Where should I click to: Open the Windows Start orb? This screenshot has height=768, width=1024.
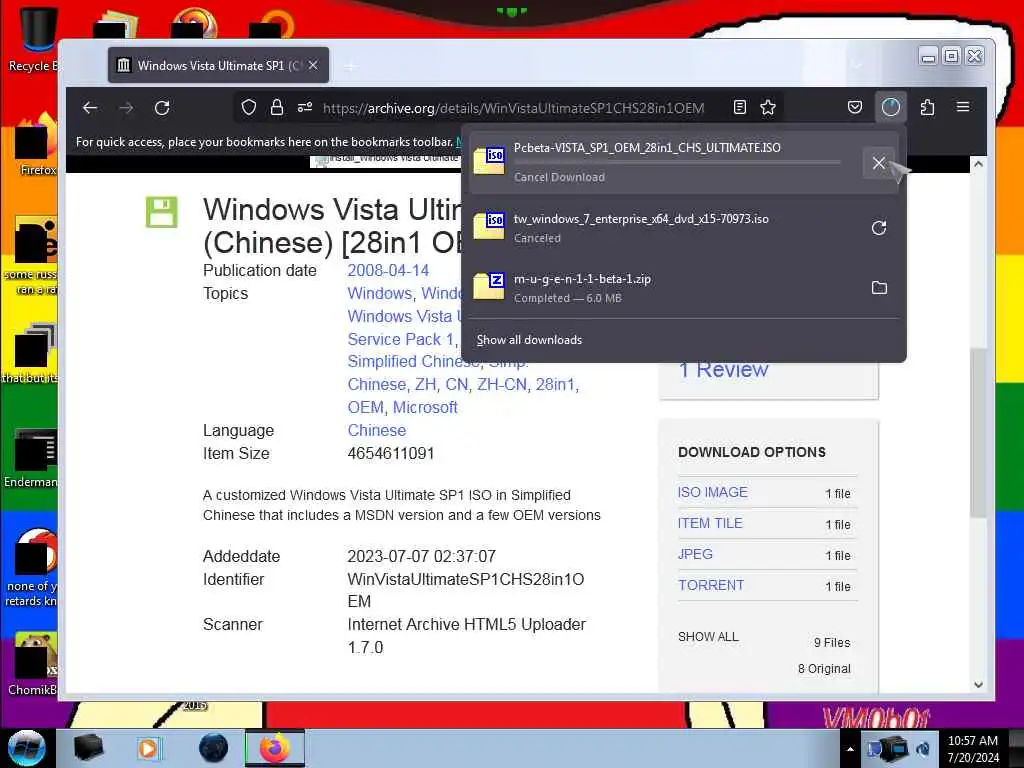point(26,748)
